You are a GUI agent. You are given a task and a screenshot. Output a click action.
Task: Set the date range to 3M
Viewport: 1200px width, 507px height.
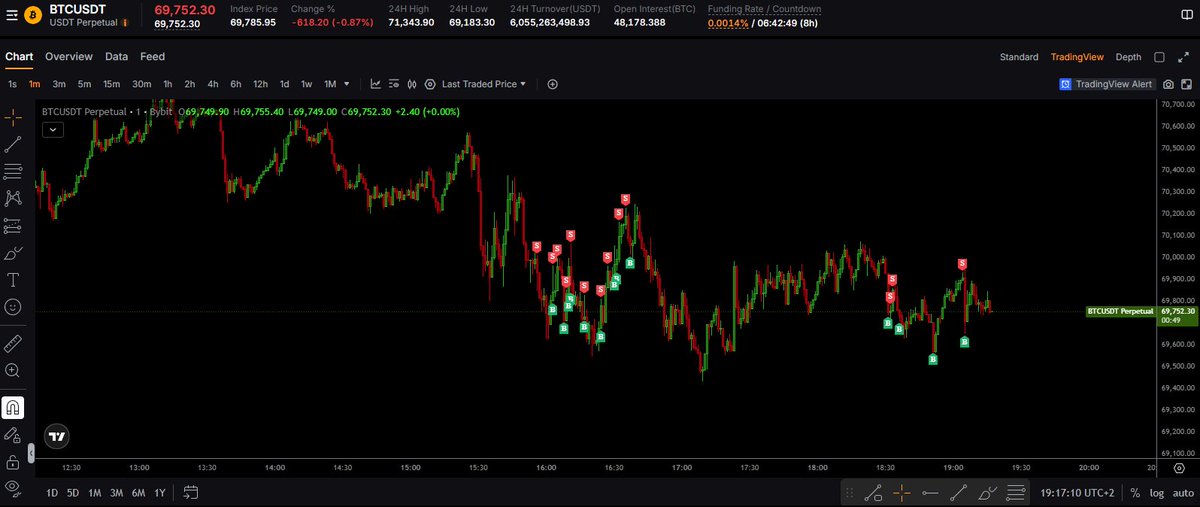click(116, 492)
